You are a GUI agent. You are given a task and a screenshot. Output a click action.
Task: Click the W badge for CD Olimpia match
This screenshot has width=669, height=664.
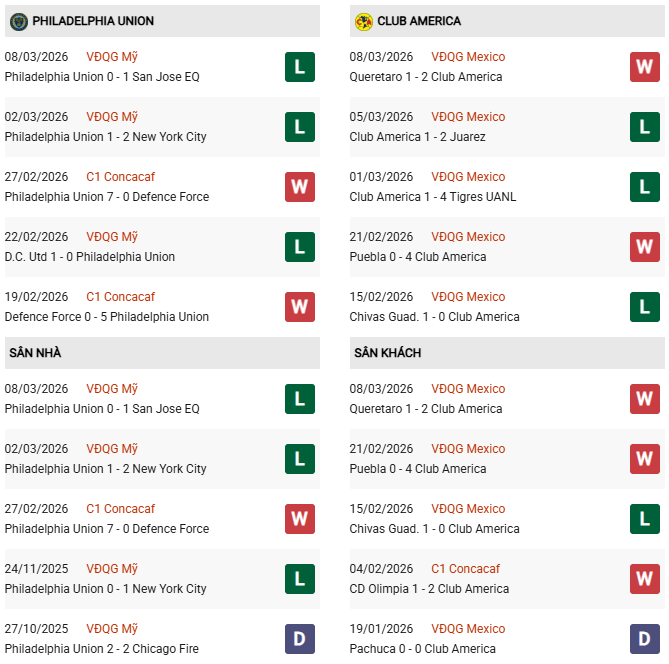[x=645, y=579]
